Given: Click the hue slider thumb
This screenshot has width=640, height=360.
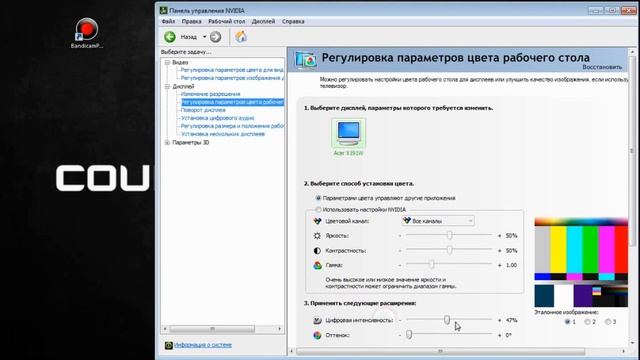Looking at the screenshot, I should pos(409,335).
